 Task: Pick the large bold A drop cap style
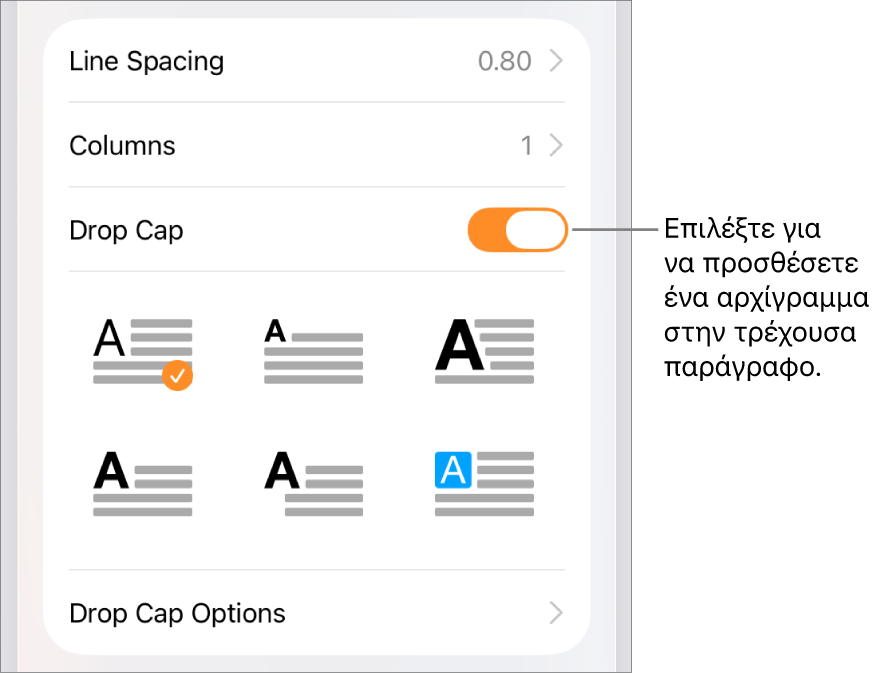coord(484,351)
